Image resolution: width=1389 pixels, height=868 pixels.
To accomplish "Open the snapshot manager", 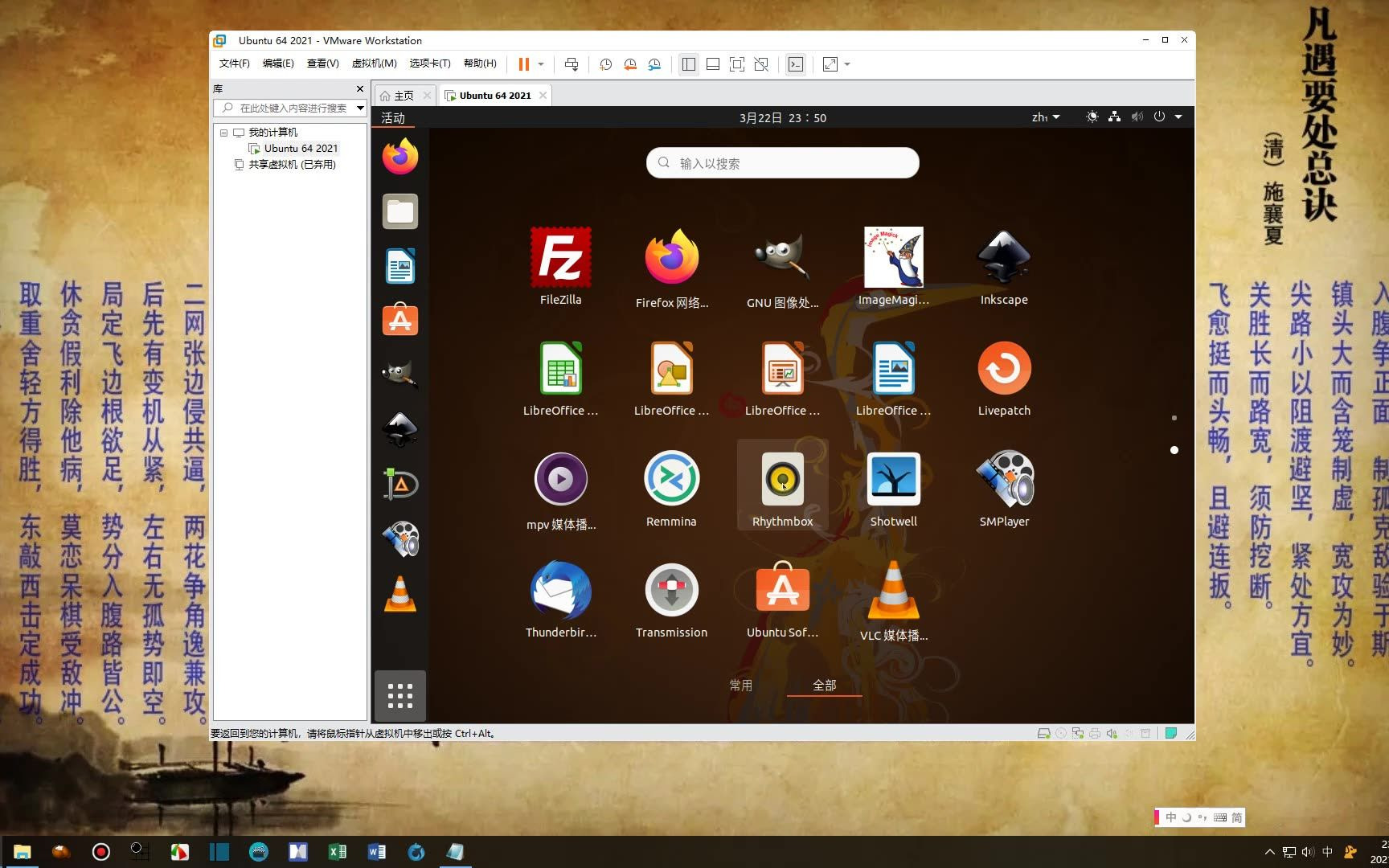I will (x=654, y=64).
